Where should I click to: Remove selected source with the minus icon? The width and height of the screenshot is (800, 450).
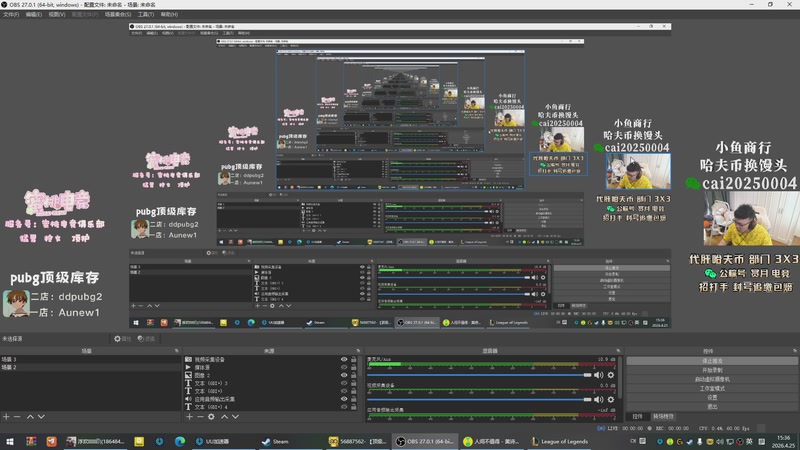200,417
